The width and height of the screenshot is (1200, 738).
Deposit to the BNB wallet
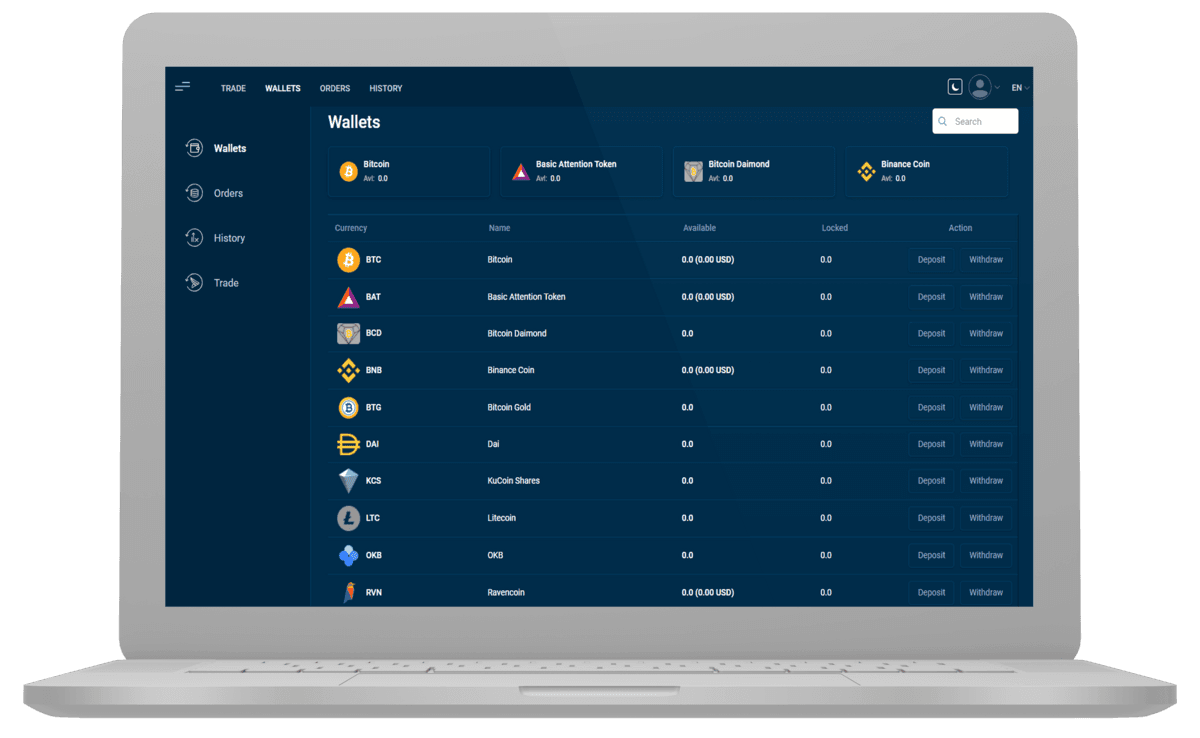click(931, 370)
